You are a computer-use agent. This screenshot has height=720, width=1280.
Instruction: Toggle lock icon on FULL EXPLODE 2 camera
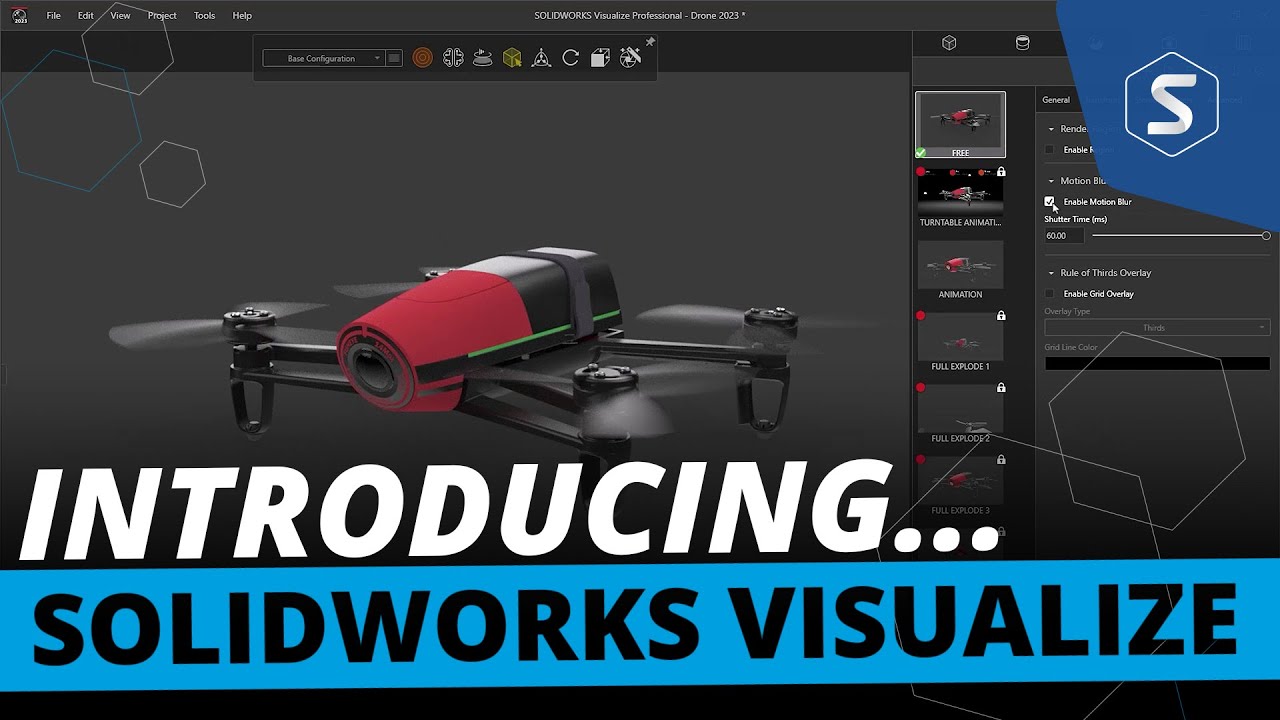tap(1001, 388)
